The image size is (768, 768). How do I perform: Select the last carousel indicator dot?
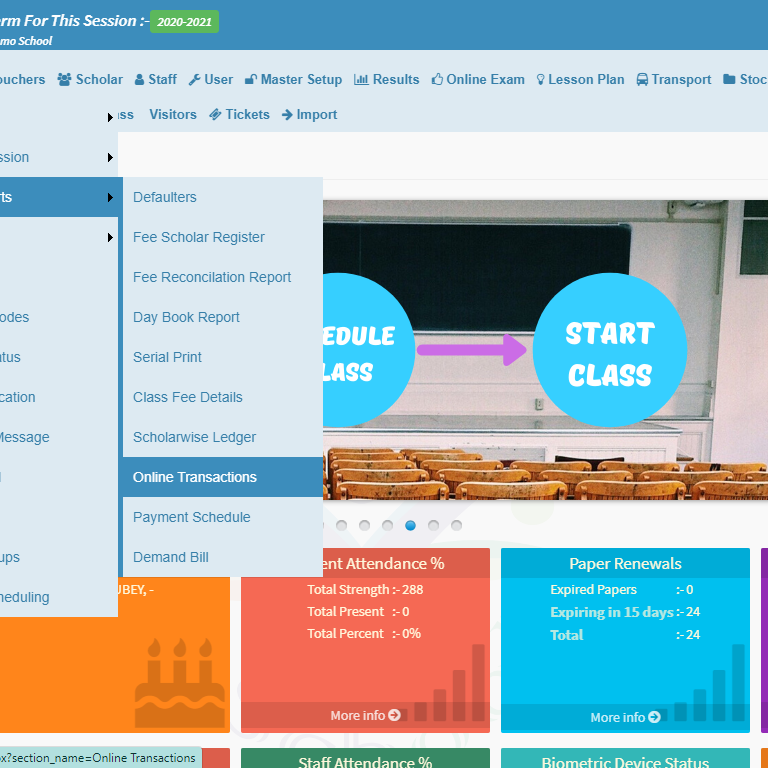click(456, 525)
